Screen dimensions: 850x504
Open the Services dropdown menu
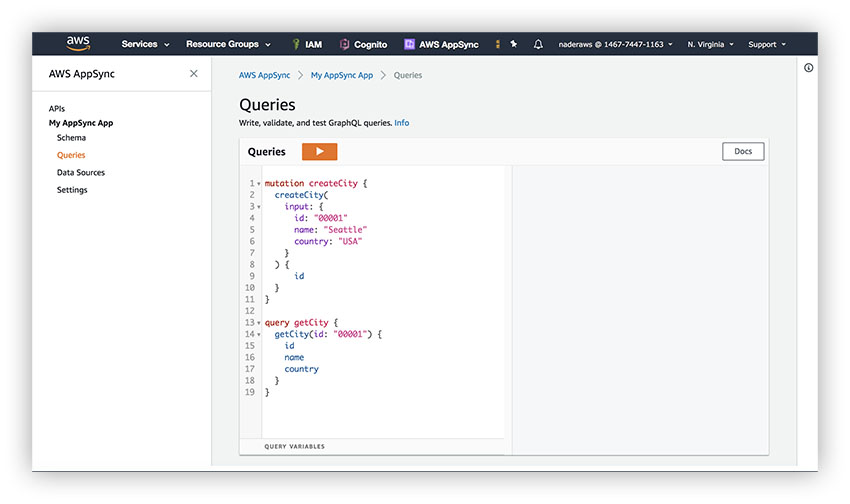[x=145, y=44]
